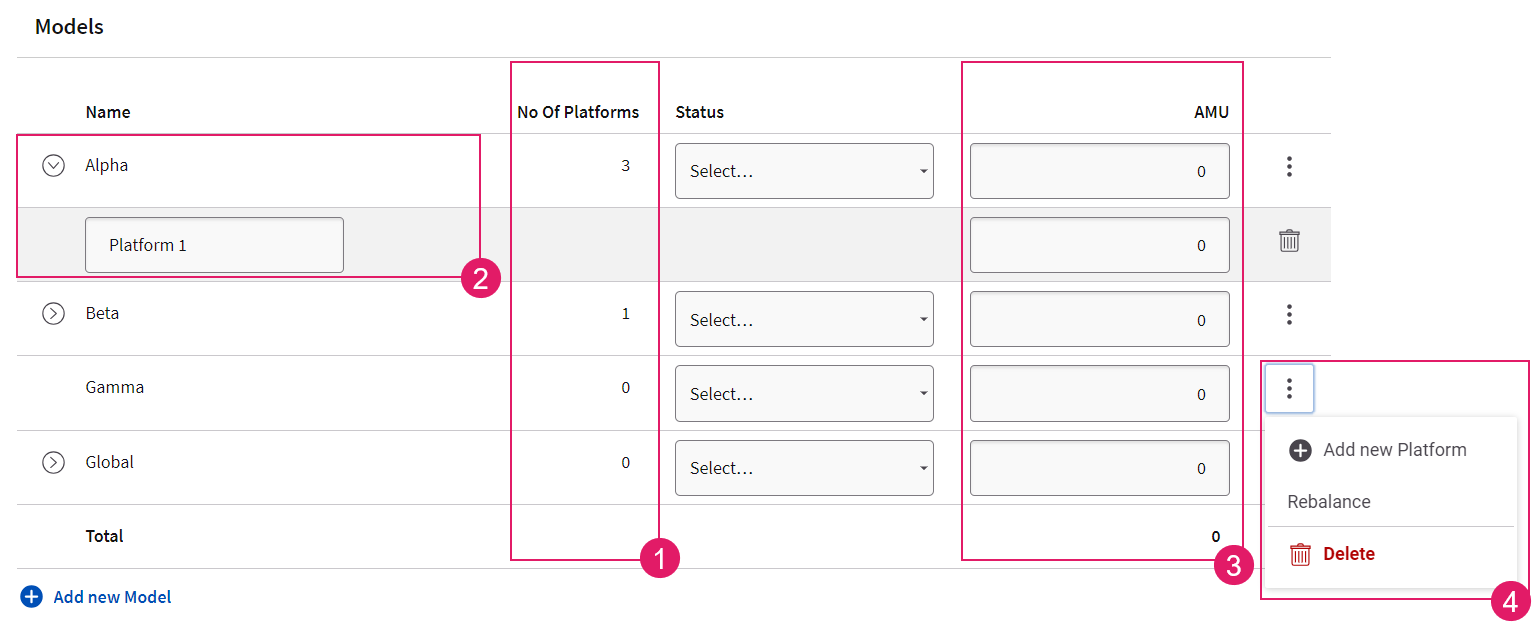1539x633 pixels.
Task: Click the plus icon in Add new Platform
Action: pyautogui.click(x=1300, y=451)
